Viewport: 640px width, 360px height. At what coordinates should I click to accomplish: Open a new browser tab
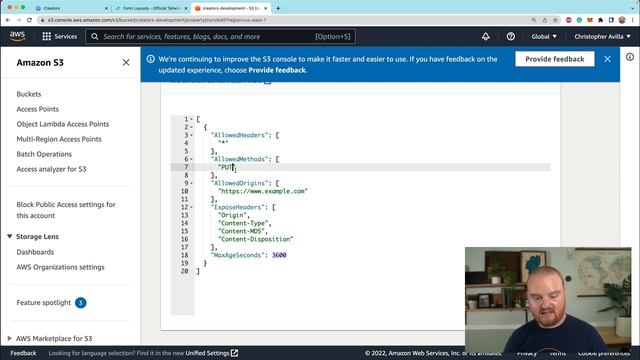[278, 8]
